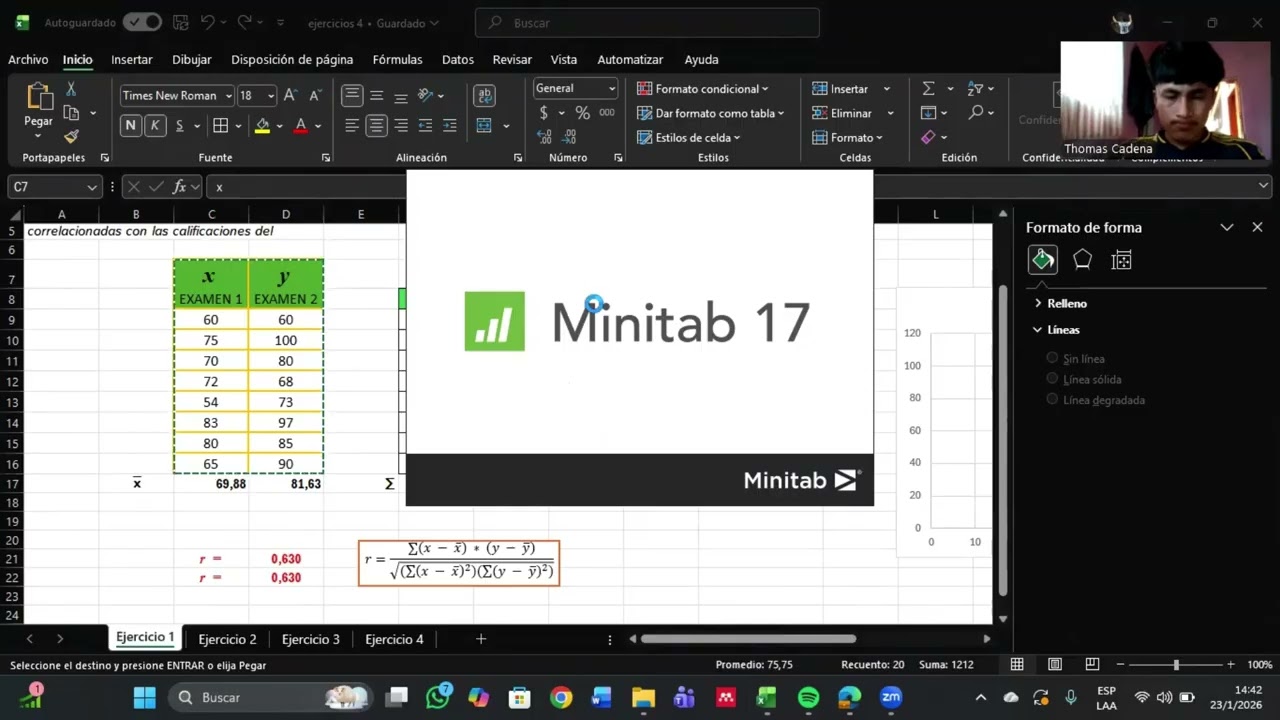Switch to Ejercicio 4 sheet tab
The width and height of the screenshot is (1280, 720).
(394, 639)
